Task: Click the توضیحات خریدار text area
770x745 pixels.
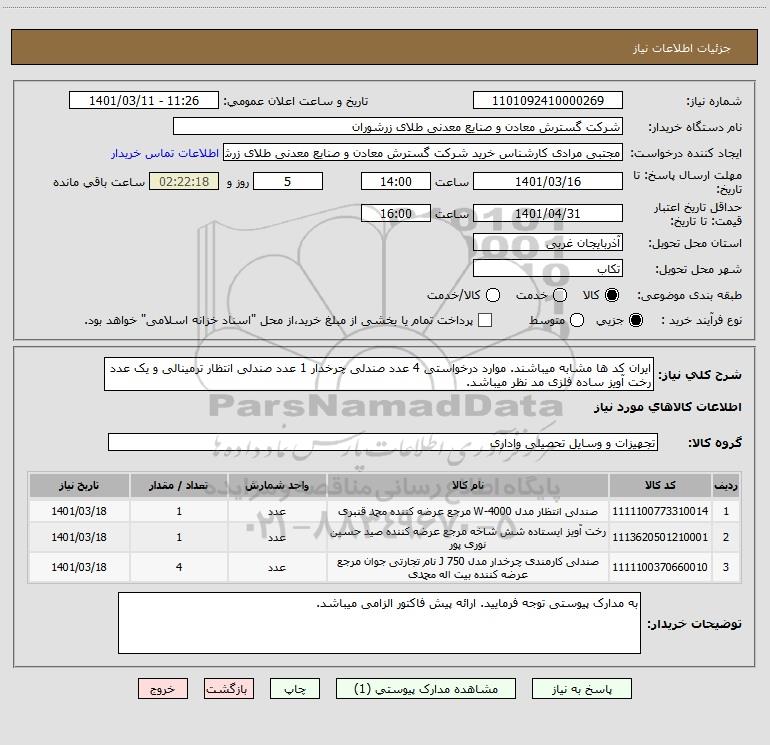Action: (379, 623)
